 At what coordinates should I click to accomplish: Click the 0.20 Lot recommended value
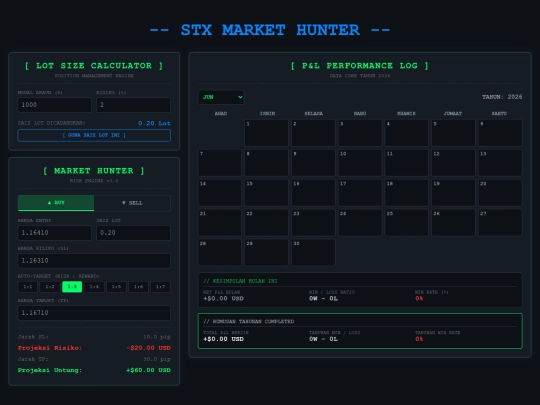tap(154, 123)
